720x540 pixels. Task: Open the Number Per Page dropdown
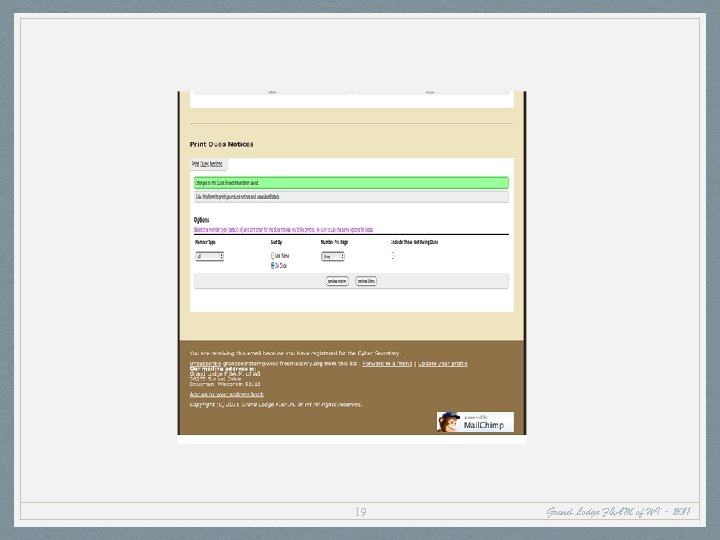pyautogui.click(x=333, y=256)
